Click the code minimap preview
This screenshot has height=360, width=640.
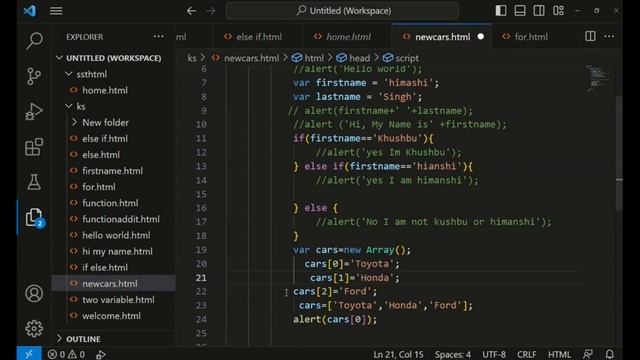coord(598,78)
